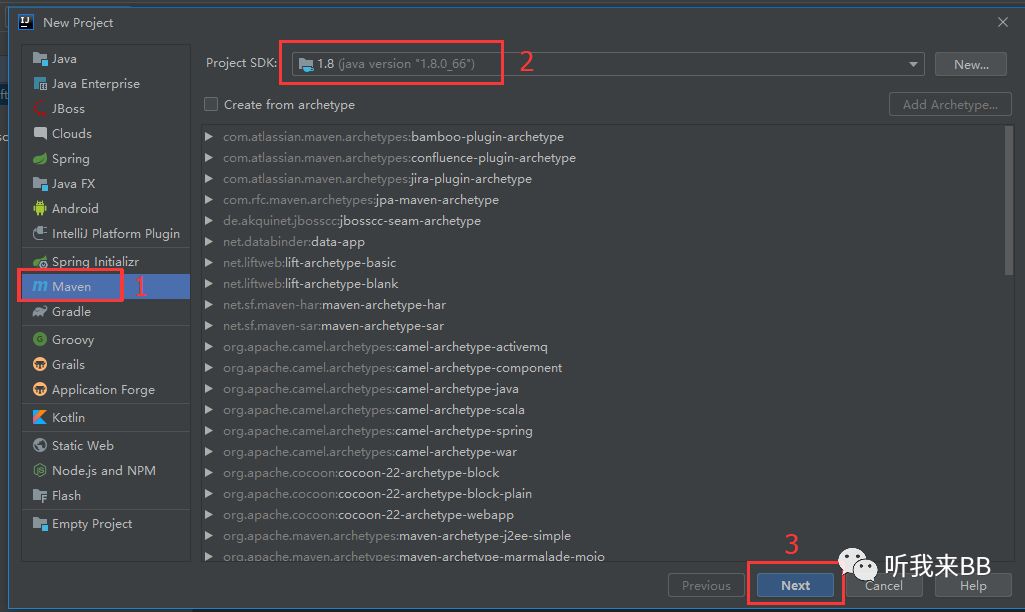The width and height of the screenshot is (1025, 612).
Task: Select camel-archetype-spring row text
Action: pyautogui.click(x=377, y=431)
